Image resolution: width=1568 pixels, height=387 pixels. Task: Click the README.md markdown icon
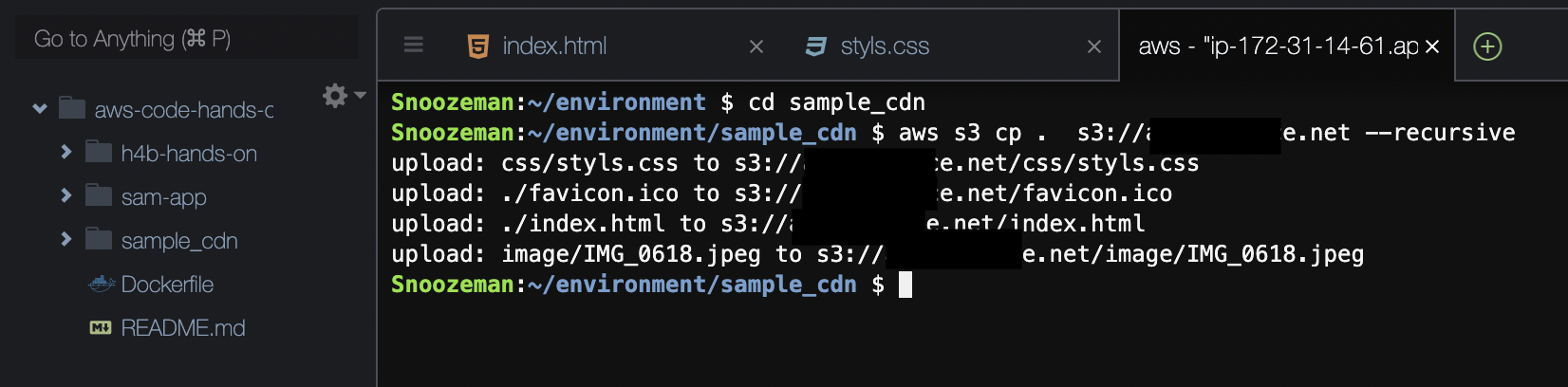[x=100, y=327]
